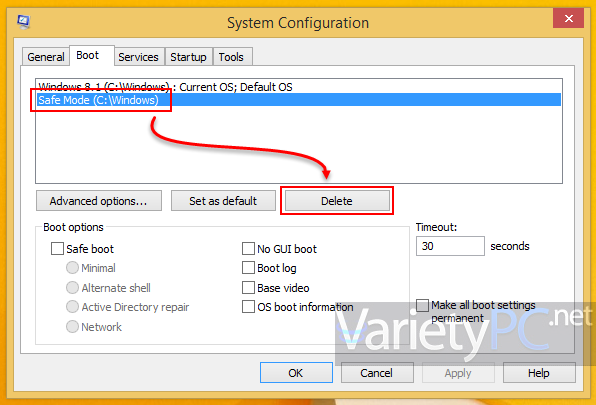
Task: Confirm with the OK button
Action: tap(296, 373)
